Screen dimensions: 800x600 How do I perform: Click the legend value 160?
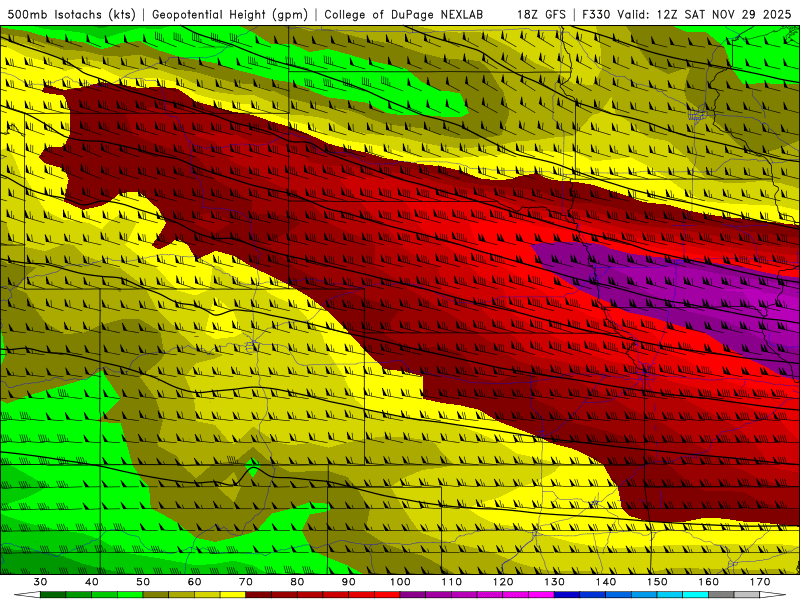(x=709, y=582)
